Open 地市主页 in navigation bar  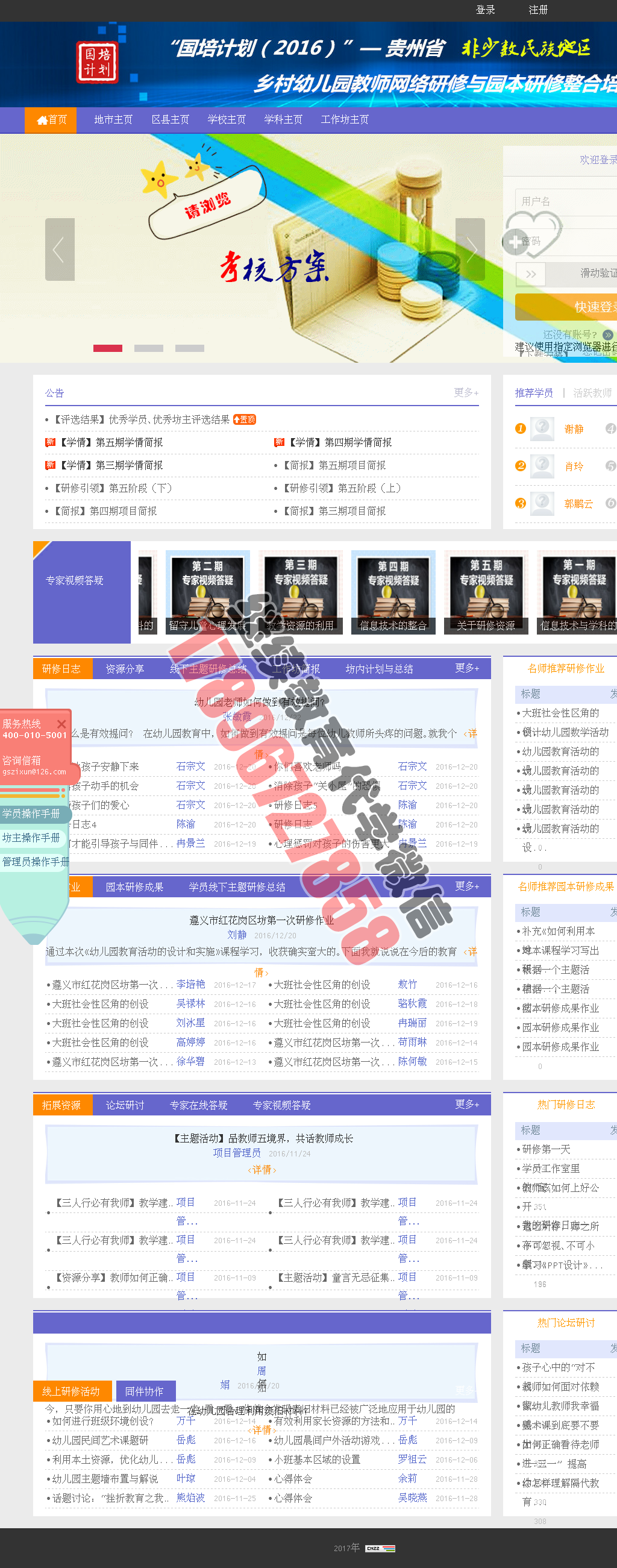click(113, 120)
